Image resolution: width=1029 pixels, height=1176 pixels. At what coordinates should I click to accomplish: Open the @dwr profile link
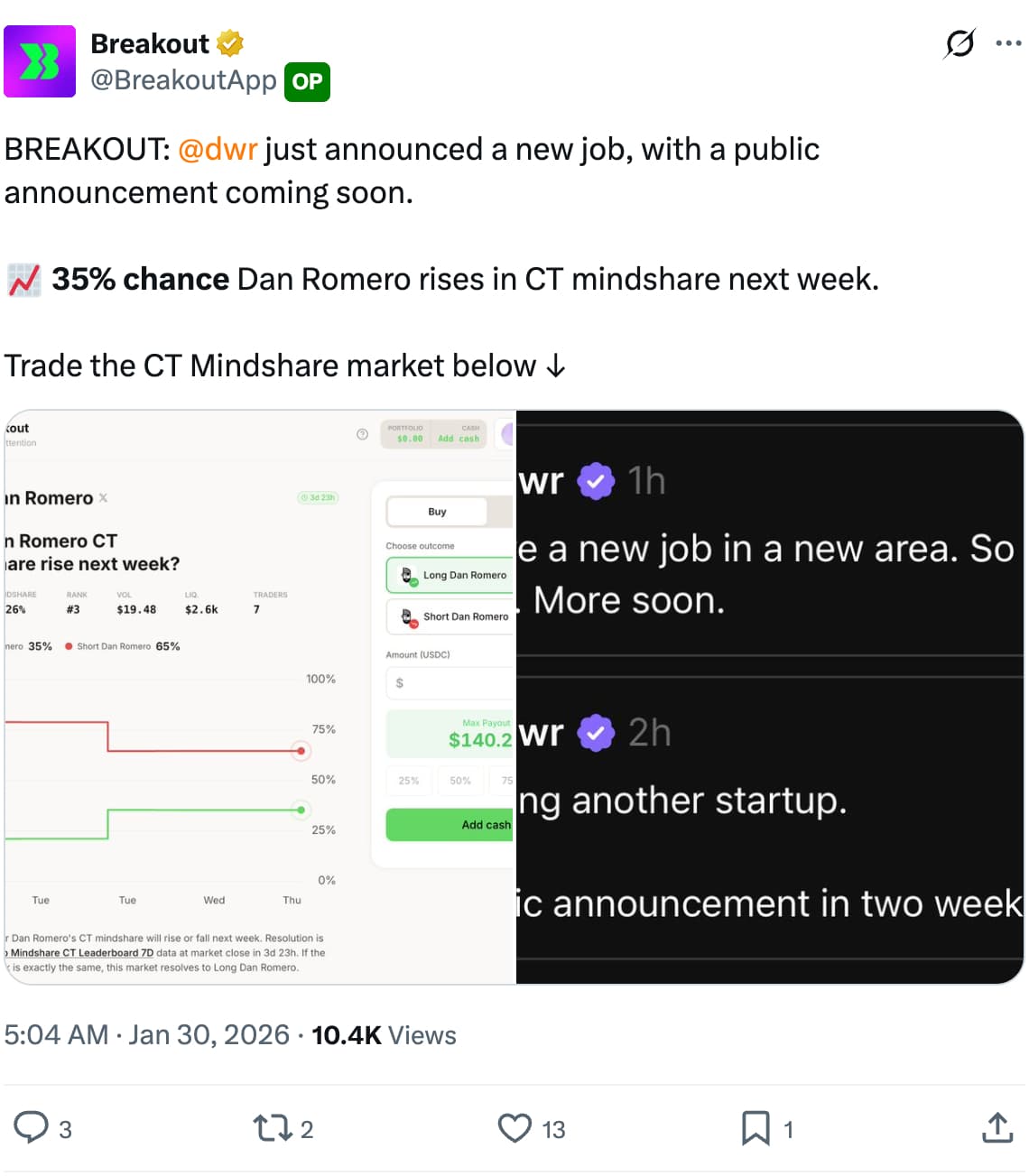218,149
